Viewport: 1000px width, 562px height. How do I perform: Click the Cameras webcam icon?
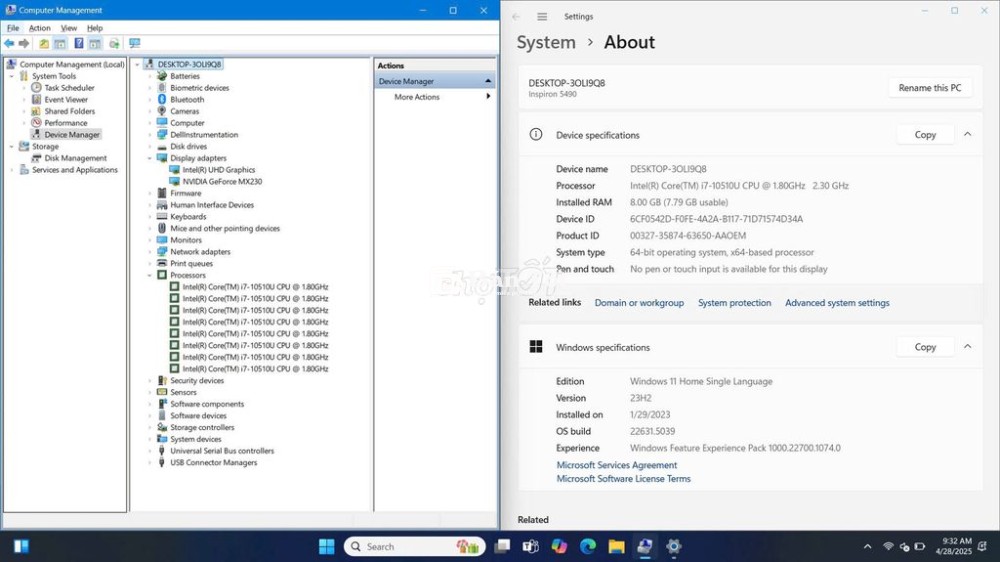coord(162,111)
